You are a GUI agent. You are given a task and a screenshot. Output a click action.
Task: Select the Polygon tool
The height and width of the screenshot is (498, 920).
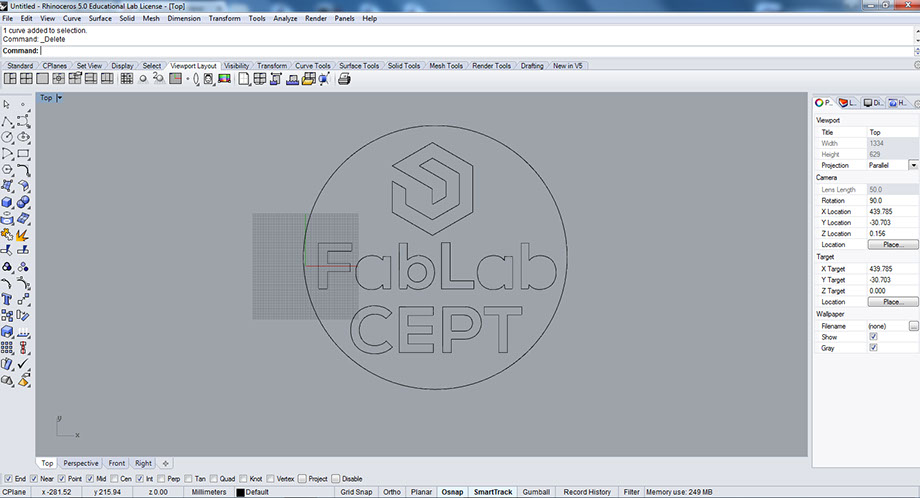click(x=6, y=170)
